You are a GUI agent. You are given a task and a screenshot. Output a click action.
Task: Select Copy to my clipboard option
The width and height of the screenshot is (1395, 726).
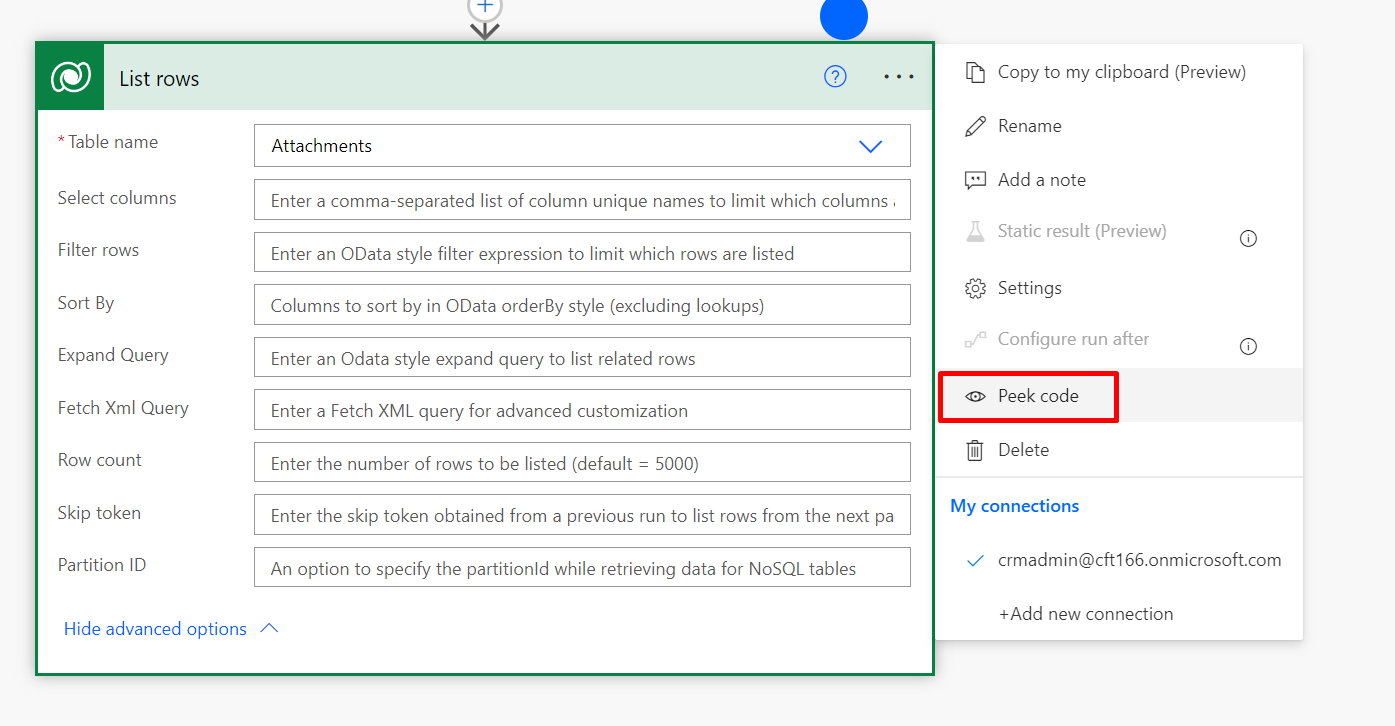1120,72
